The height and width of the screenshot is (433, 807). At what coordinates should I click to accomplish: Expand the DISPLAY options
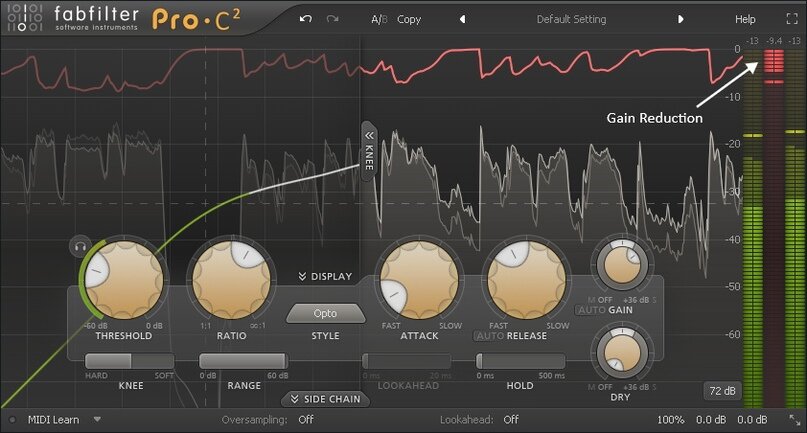325,276
